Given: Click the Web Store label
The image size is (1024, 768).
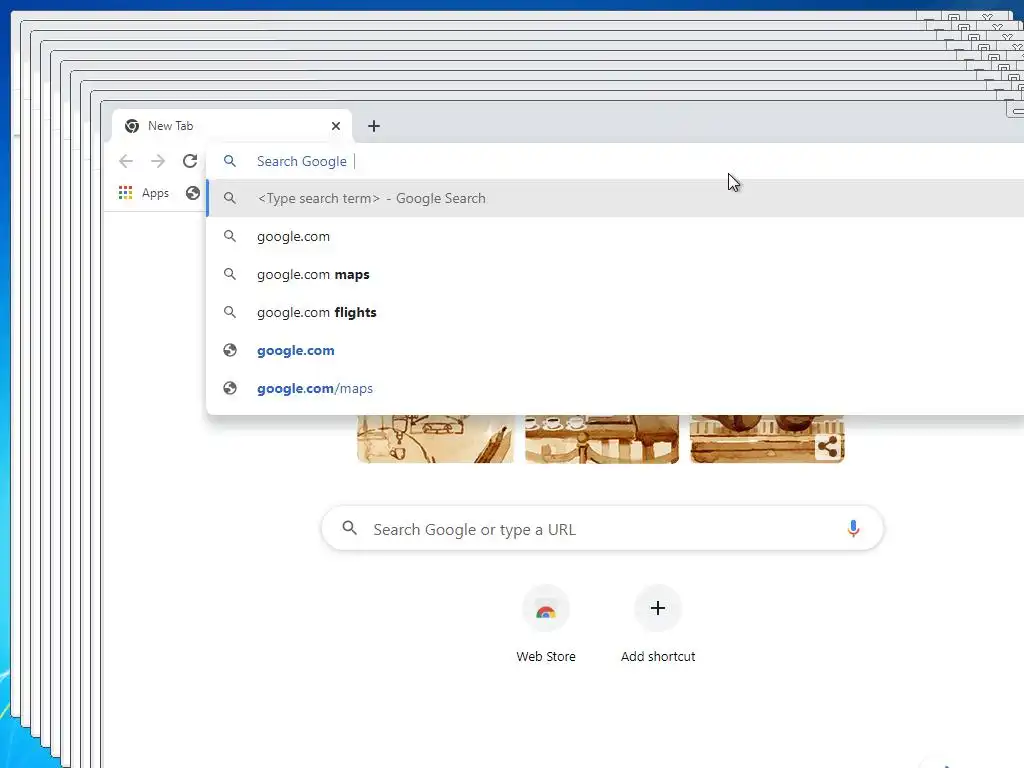Looking at the screenshot, I should pyautogui.click(x=546, y=656).
